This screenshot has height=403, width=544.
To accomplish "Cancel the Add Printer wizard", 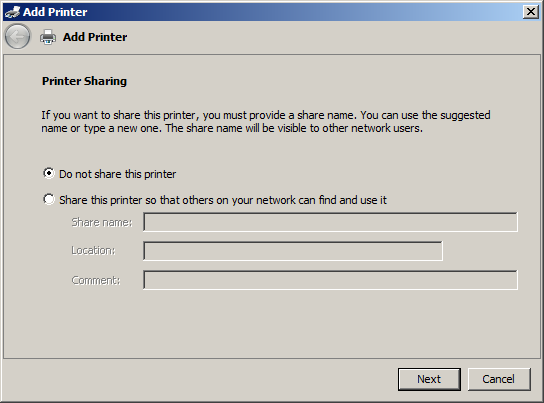I will tap(499, 379).
